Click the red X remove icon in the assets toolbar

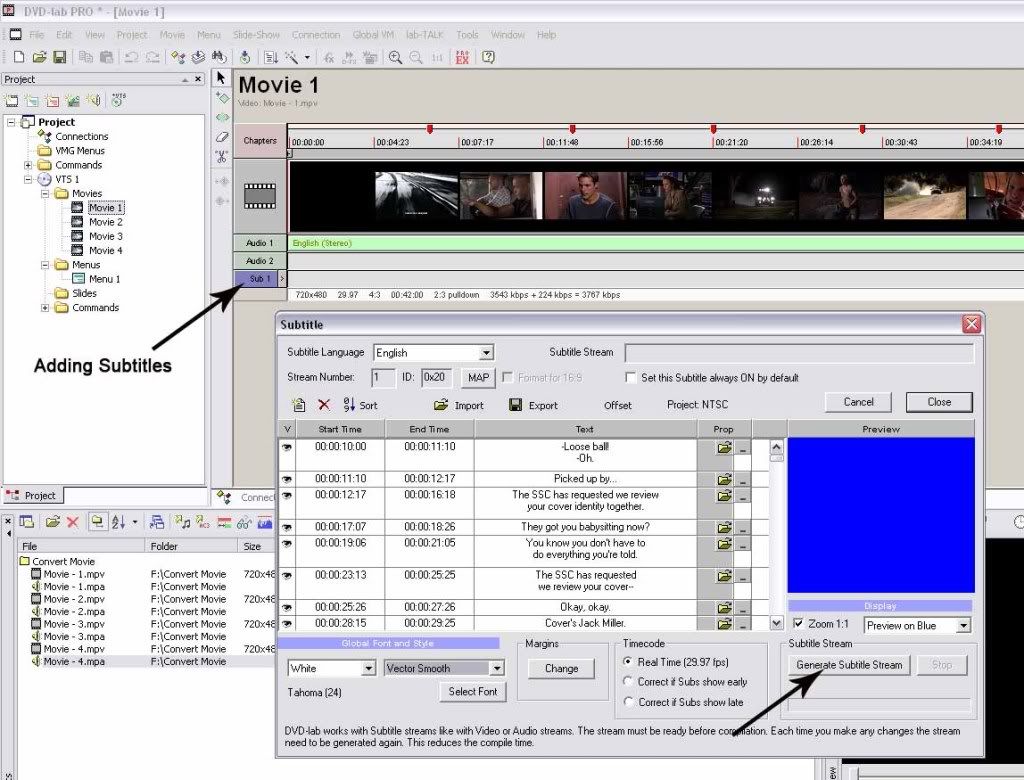pyautogui.click(x=72, y=522)
